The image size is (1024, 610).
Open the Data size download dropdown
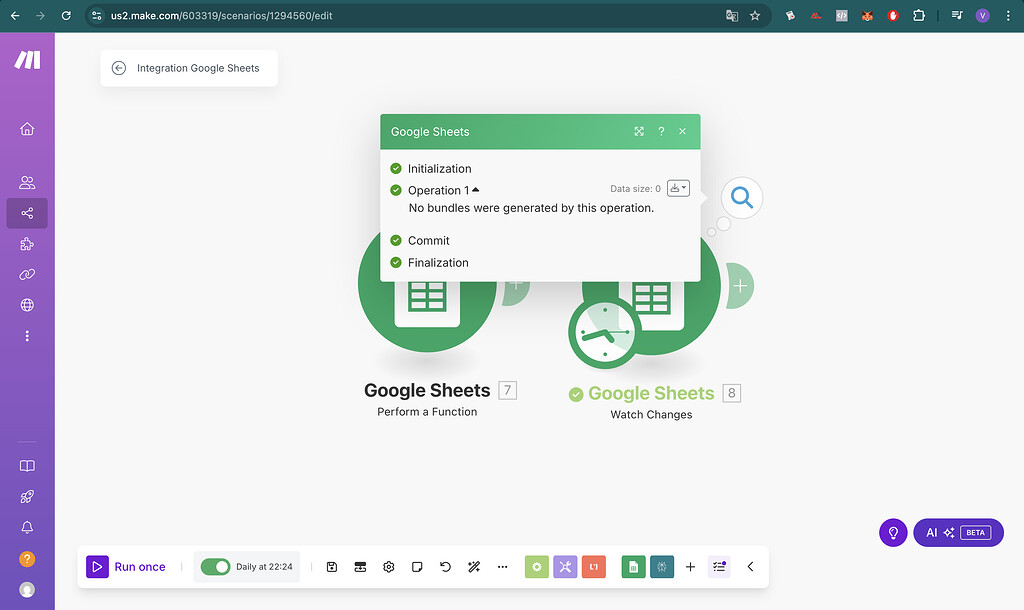(x=677, y=188)
